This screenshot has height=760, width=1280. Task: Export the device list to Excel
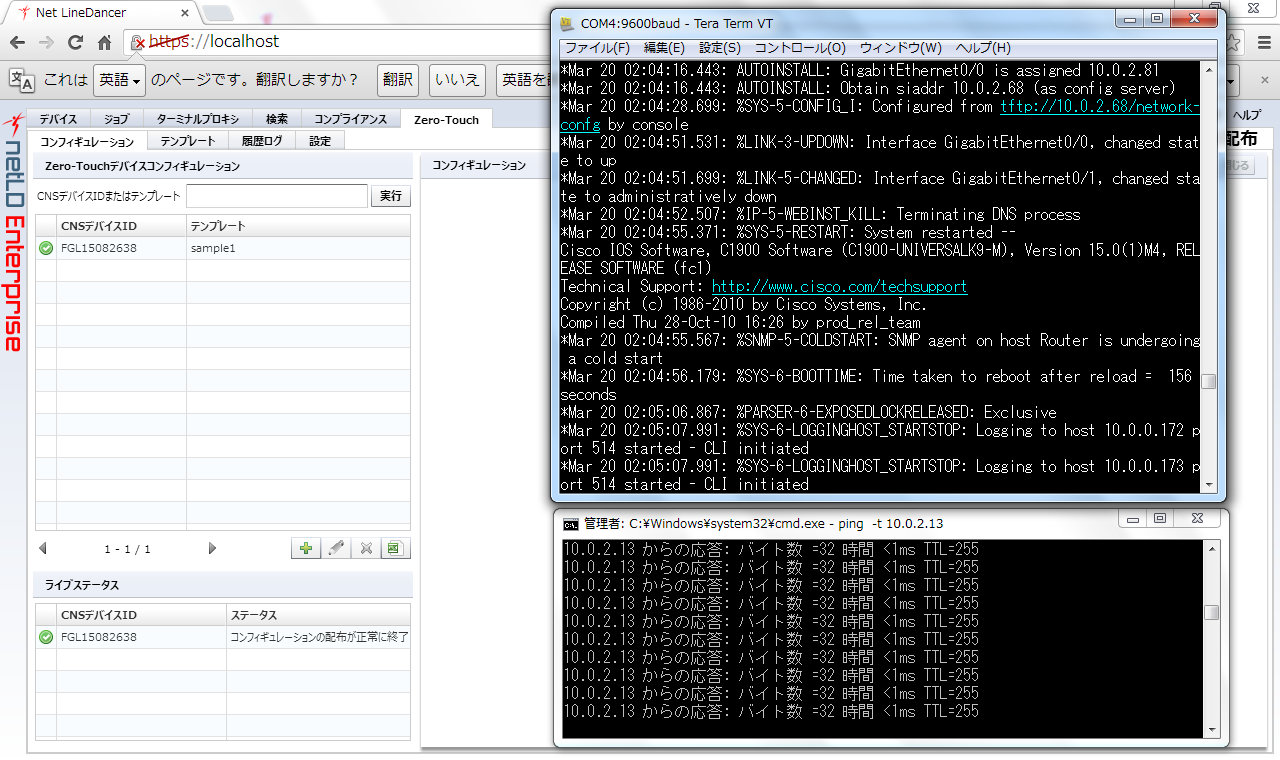[x=393, y=548]
